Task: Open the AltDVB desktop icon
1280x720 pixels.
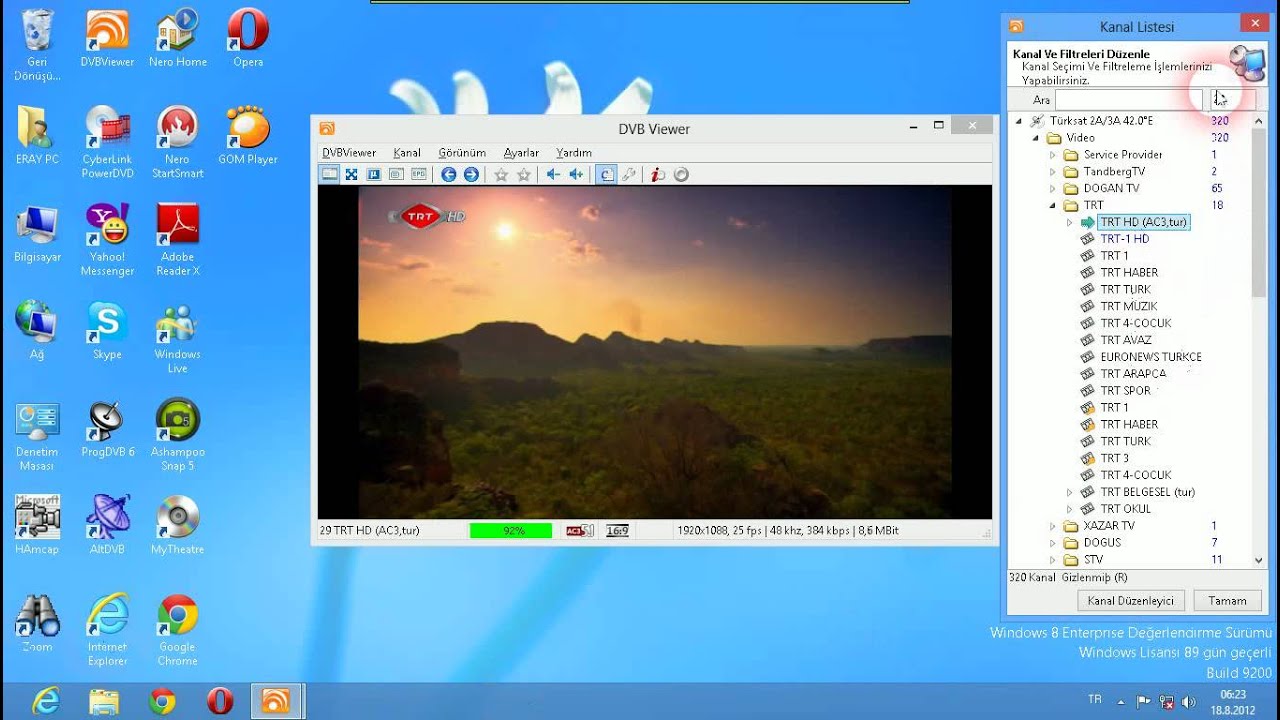Action: point(107,526)
